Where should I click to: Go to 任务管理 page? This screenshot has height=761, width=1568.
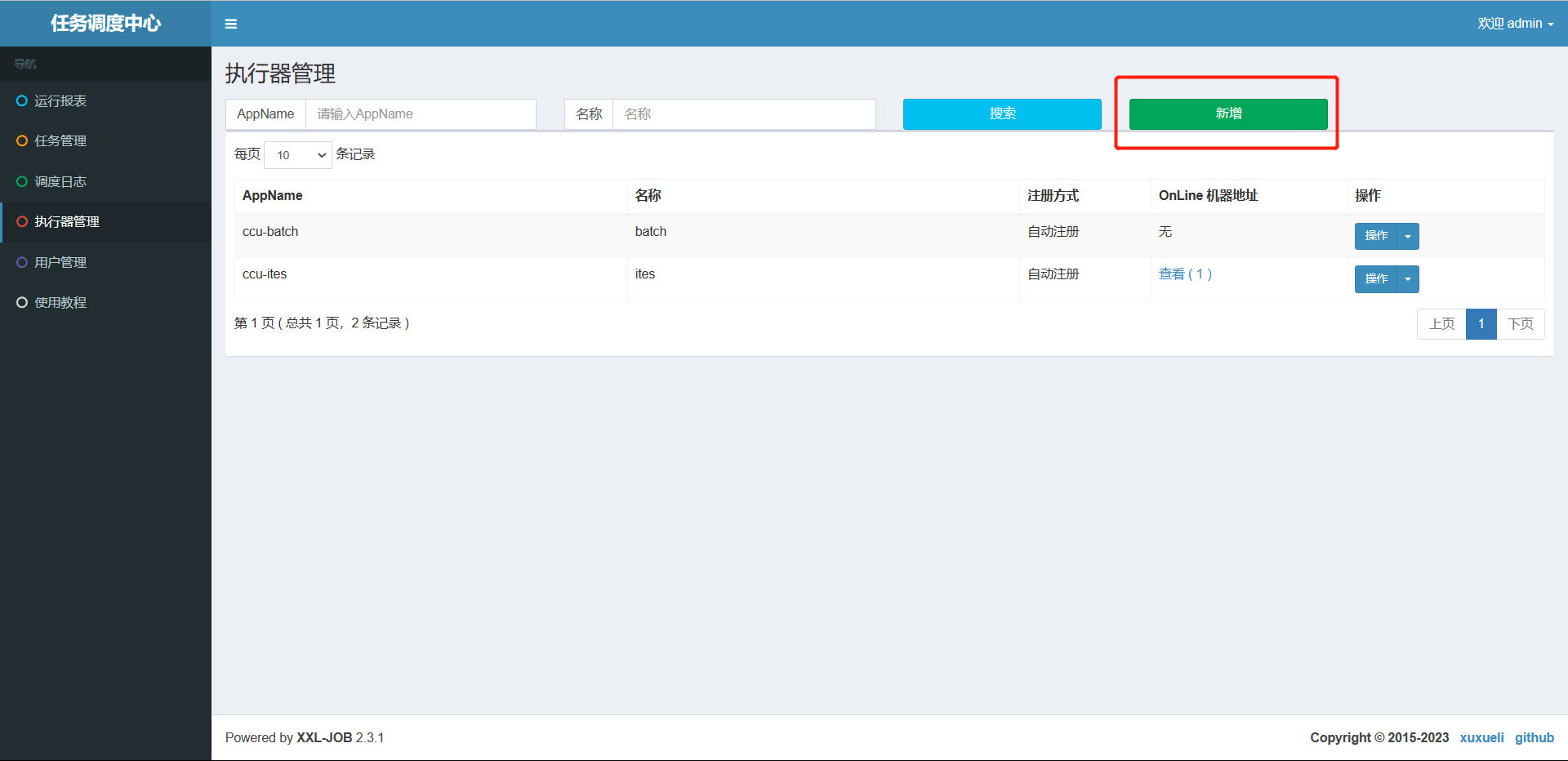(105, 140)
